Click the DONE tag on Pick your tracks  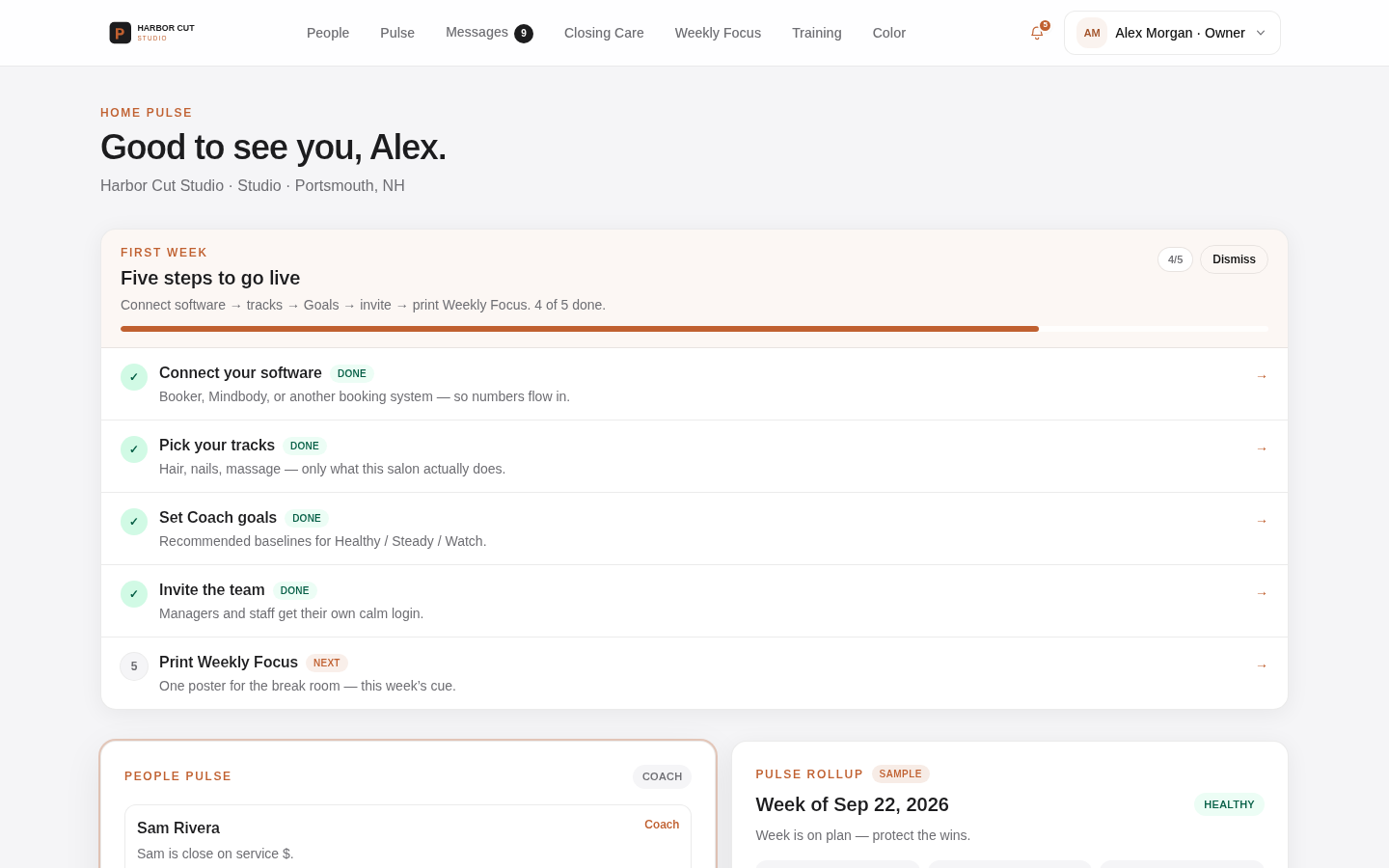click(x=305, y=446)
